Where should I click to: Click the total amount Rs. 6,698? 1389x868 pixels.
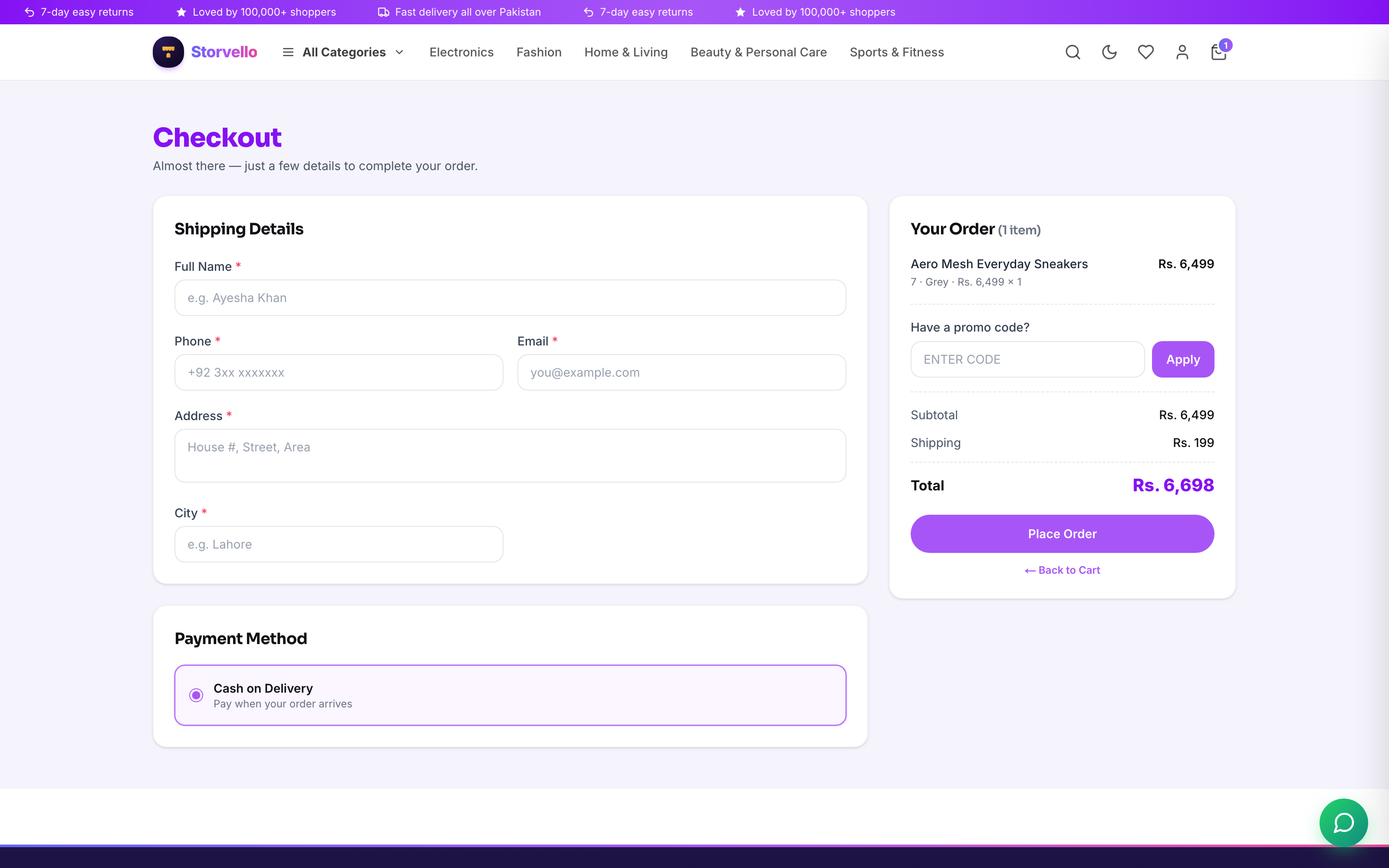(x=1173, y=486)
